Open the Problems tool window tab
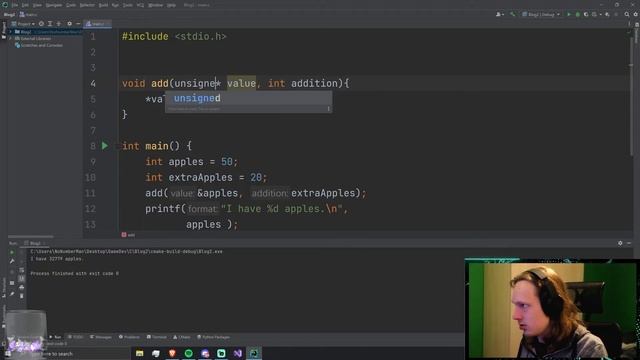 [129, 337]
